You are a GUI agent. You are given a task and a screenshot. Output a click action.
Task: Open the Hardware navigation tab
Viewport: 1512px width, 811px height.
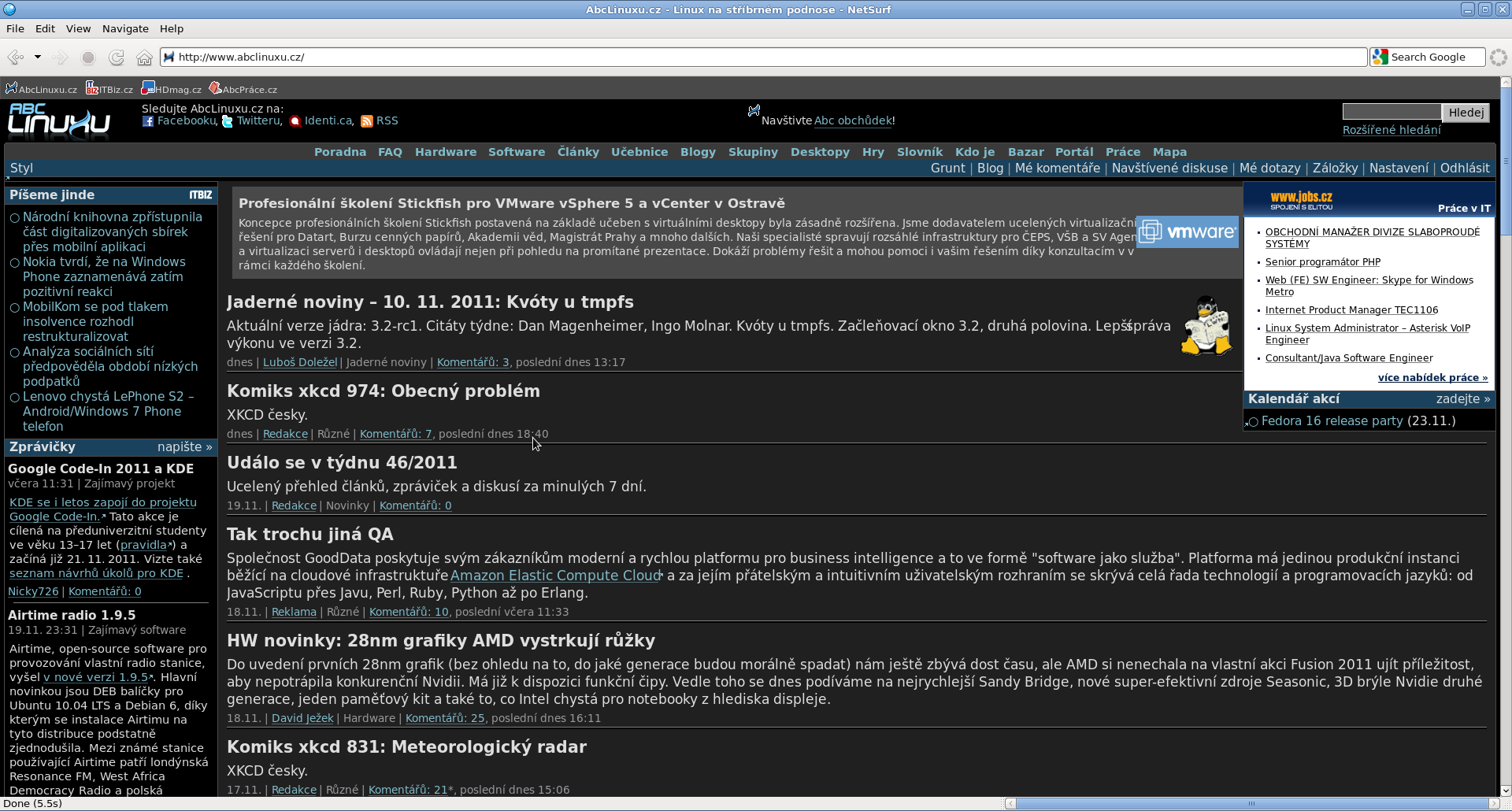pyautogui.click(x=446, y=152)
